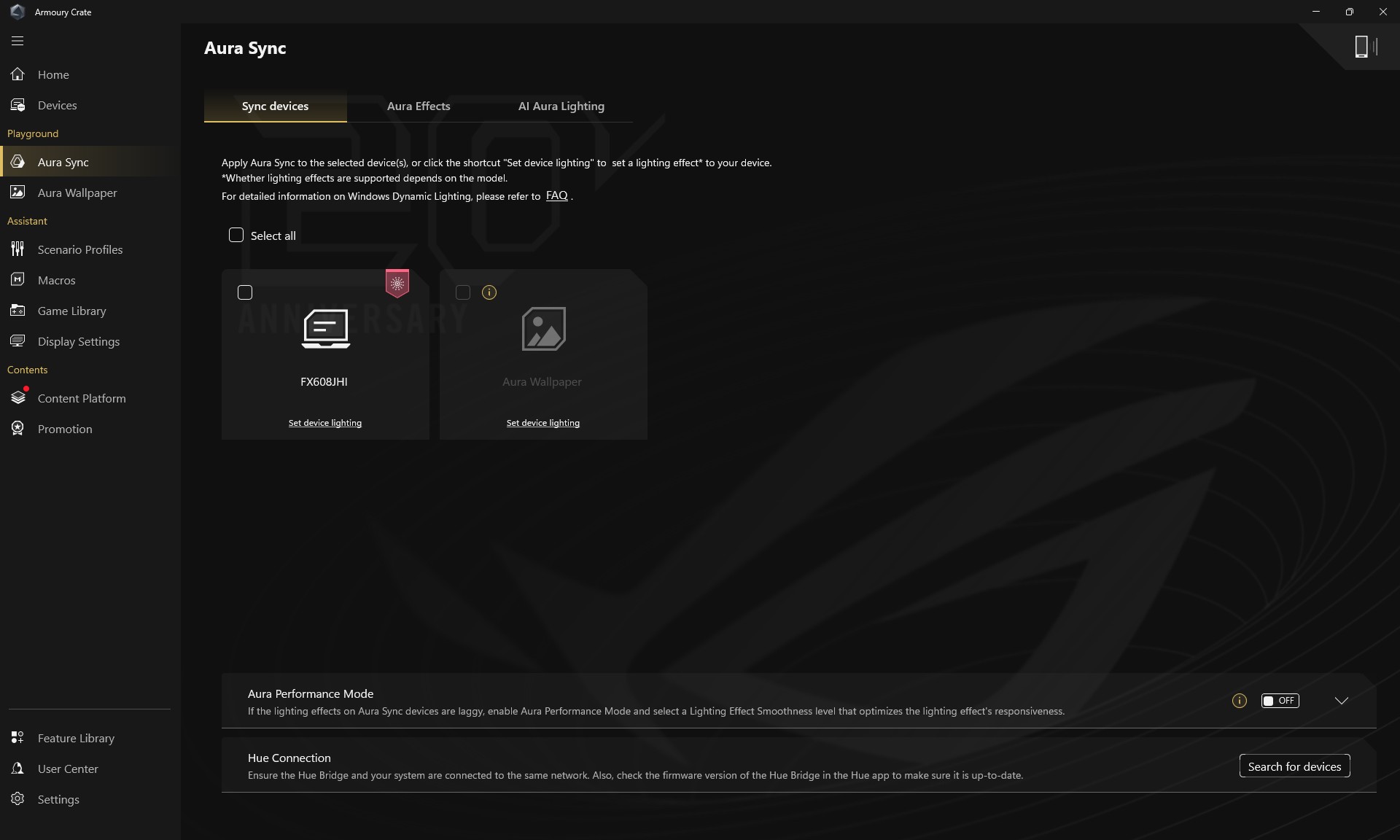Go to Aura Wallpaper in the sidebar

click(x=90, y=192)
